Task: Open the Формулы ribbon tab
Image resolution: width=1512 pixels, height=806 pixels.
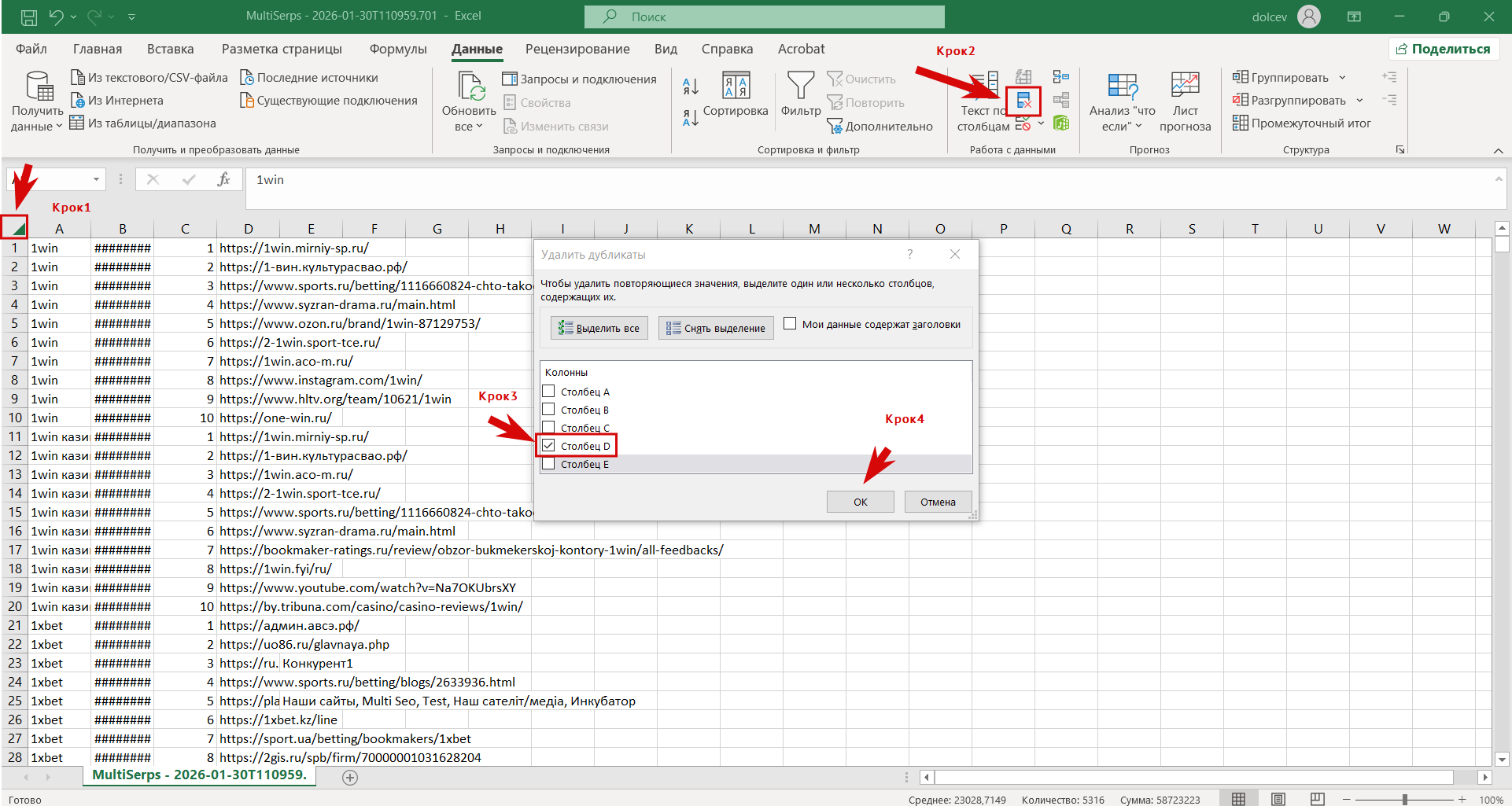Action: [397, 49]
